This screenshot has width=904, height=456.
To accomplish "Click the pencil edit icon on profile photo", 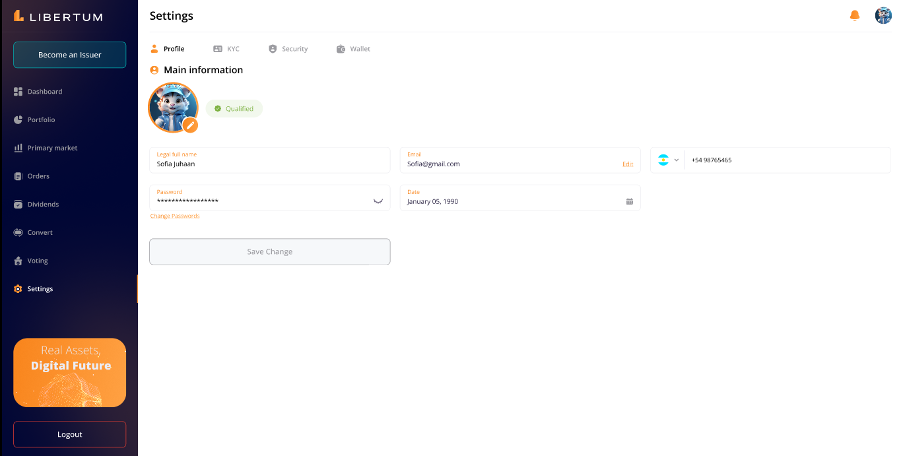I will [190, 125].
